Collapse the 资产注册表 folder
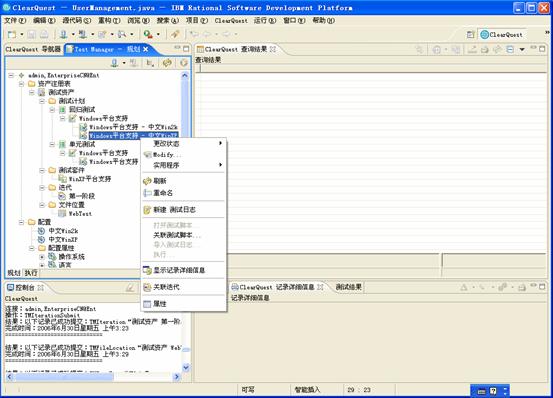The width and height of the screenshot is (553, 398). [22, 84]
